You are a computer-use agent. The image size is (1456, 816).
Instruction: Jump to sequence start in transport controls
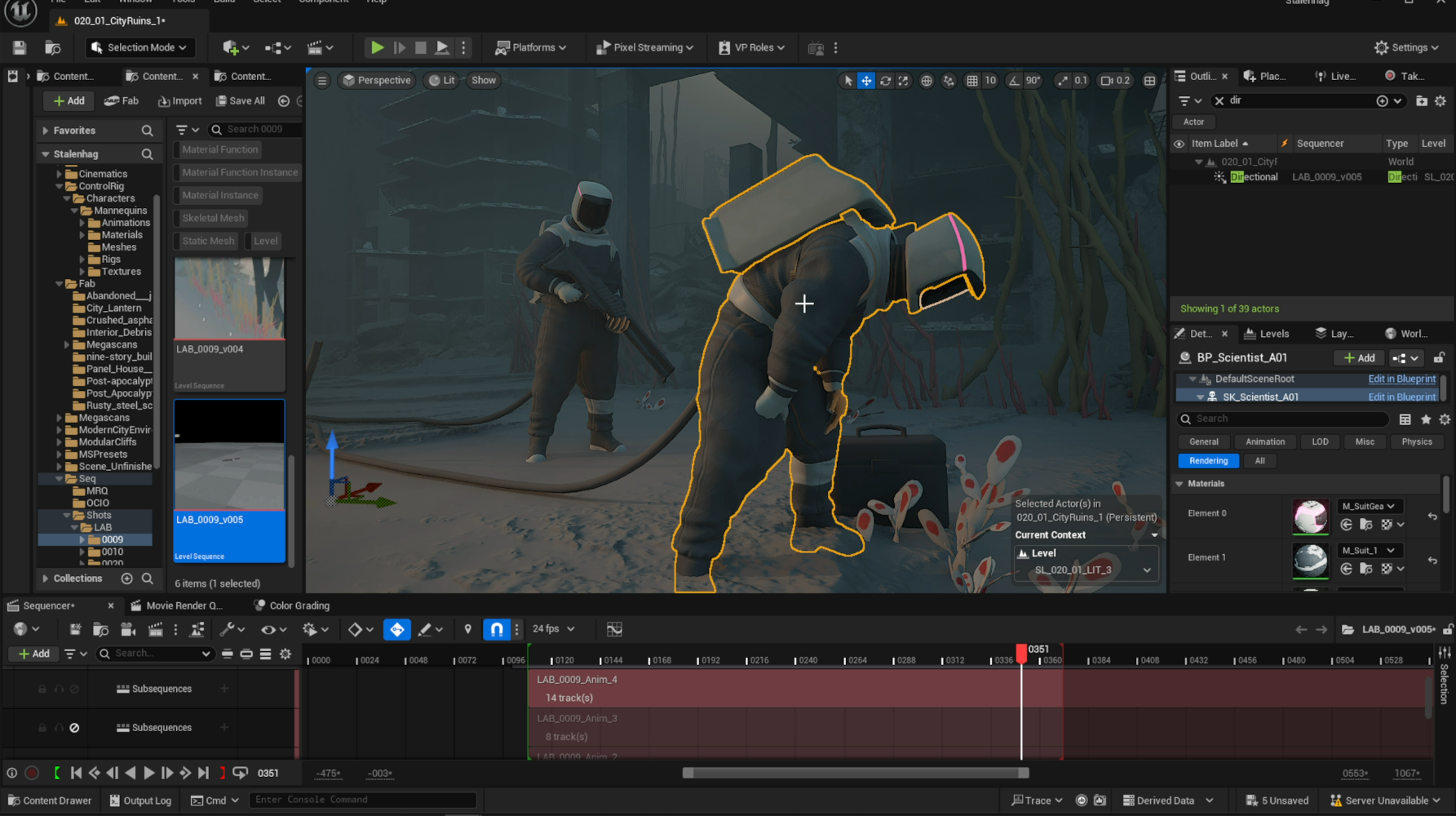coord(76,773)
